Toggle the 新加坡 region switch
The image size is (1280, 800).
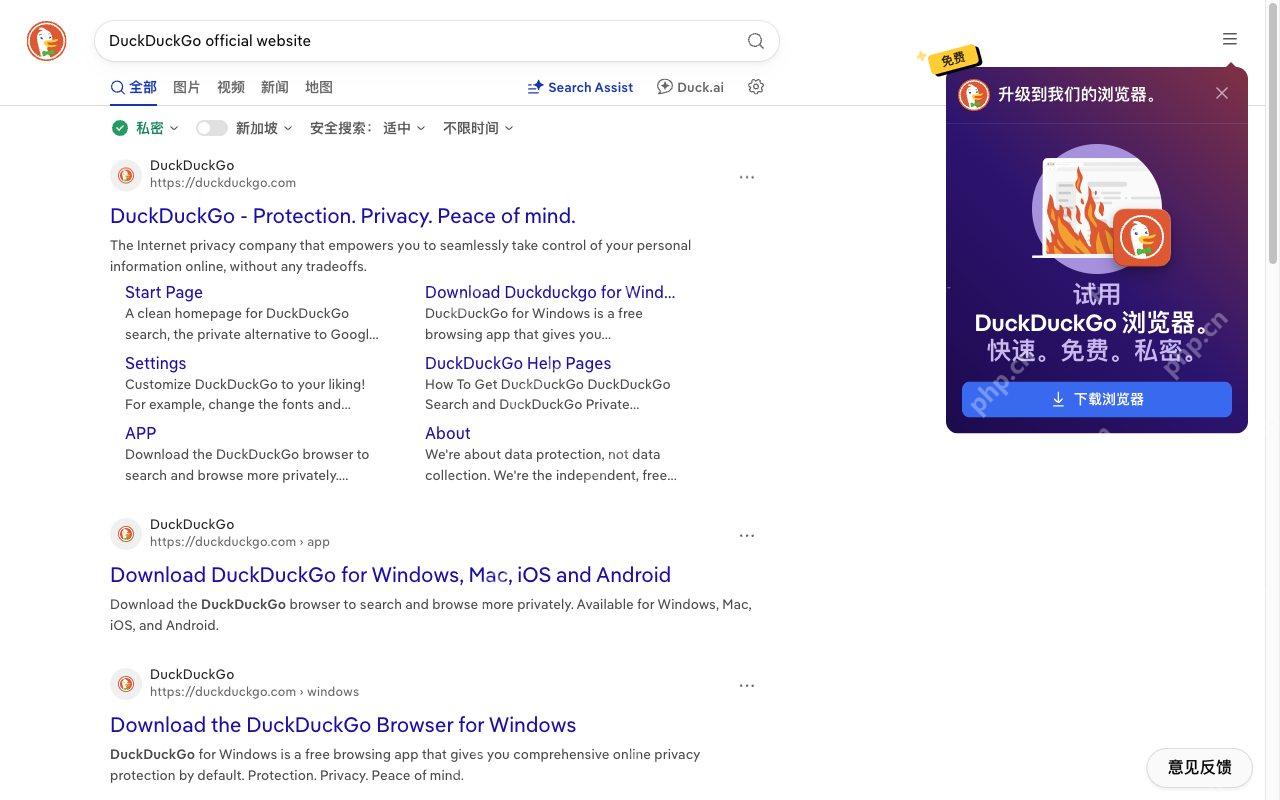212,128
